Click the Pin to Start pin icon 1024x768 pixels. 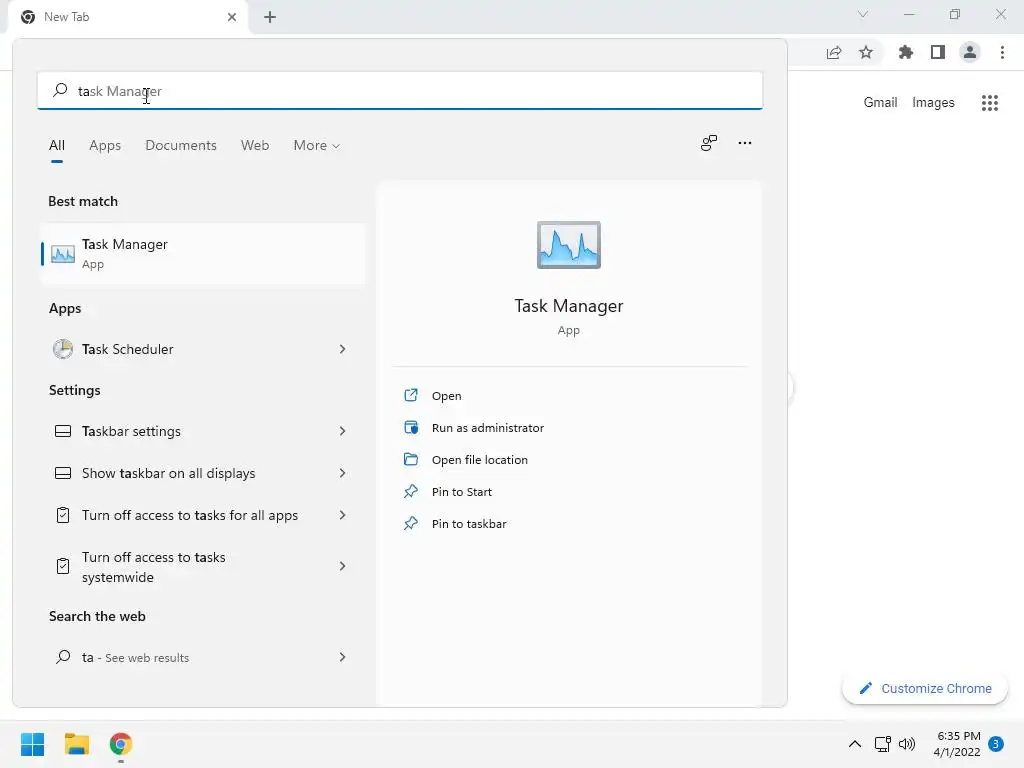point(411,491)
